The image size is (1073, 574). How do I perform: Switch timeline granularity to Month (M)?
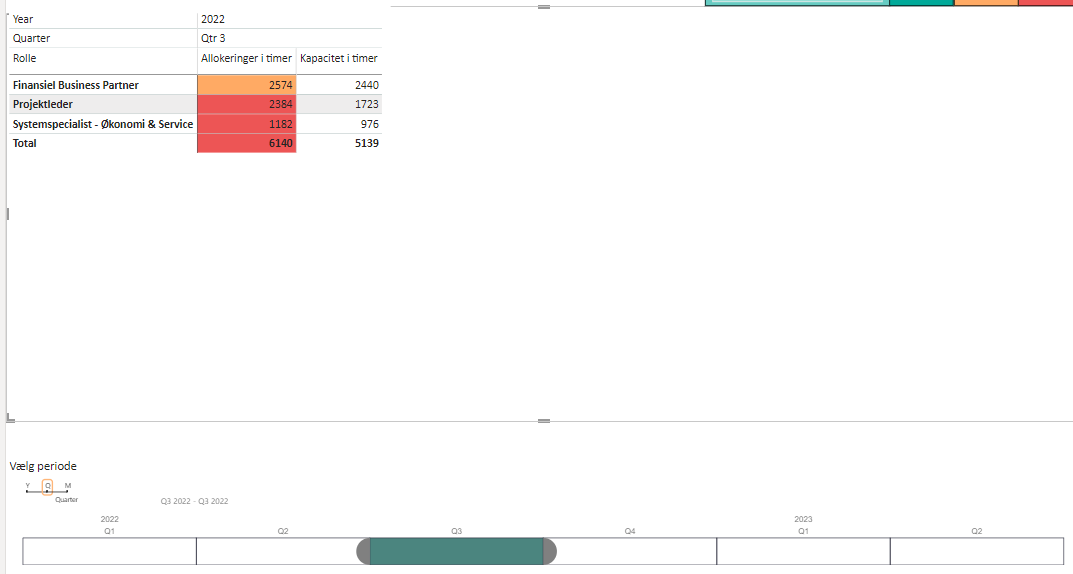67,486
